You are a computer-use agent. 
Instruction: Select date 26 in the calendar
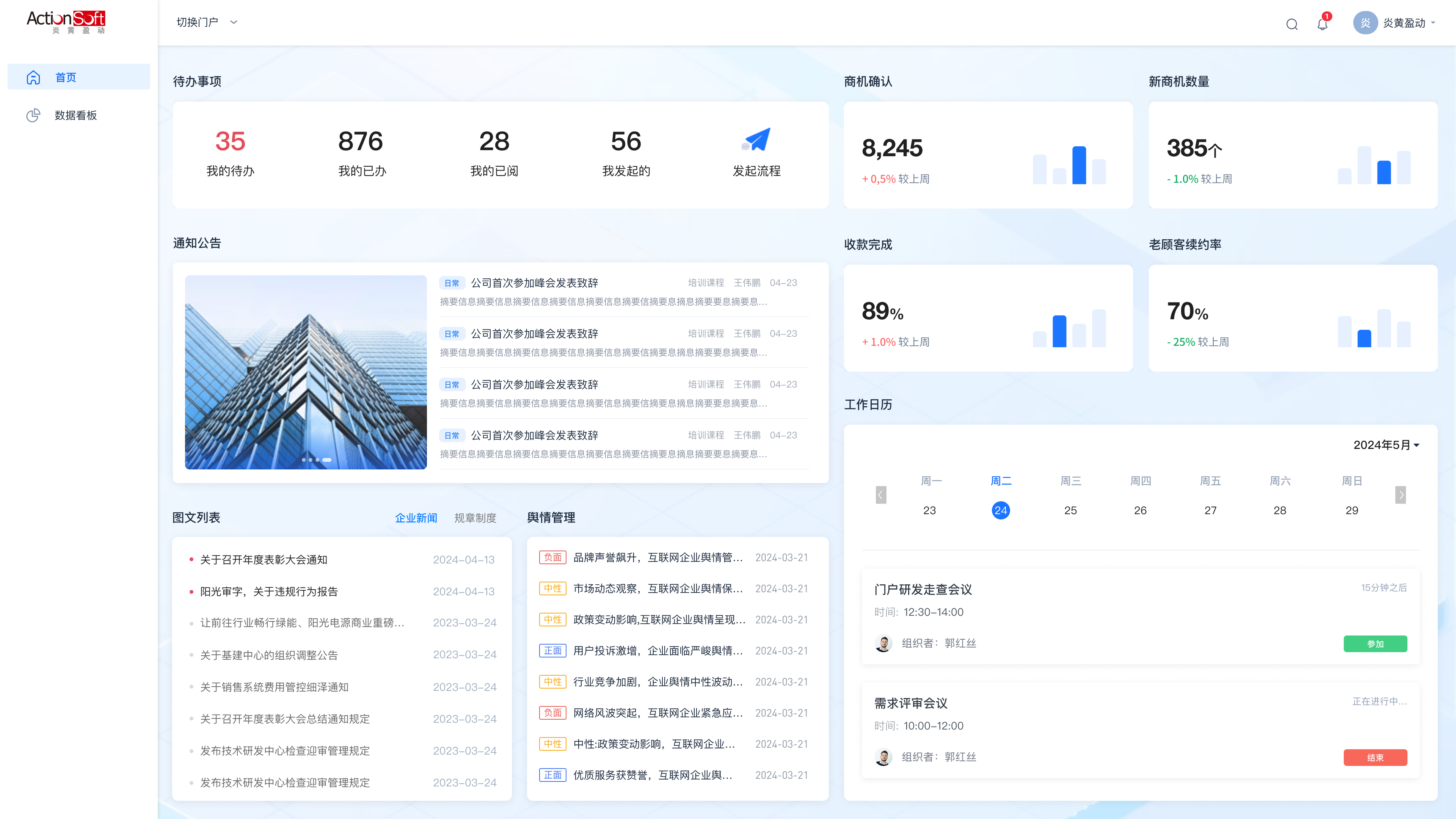click(x=1140, y=510)
